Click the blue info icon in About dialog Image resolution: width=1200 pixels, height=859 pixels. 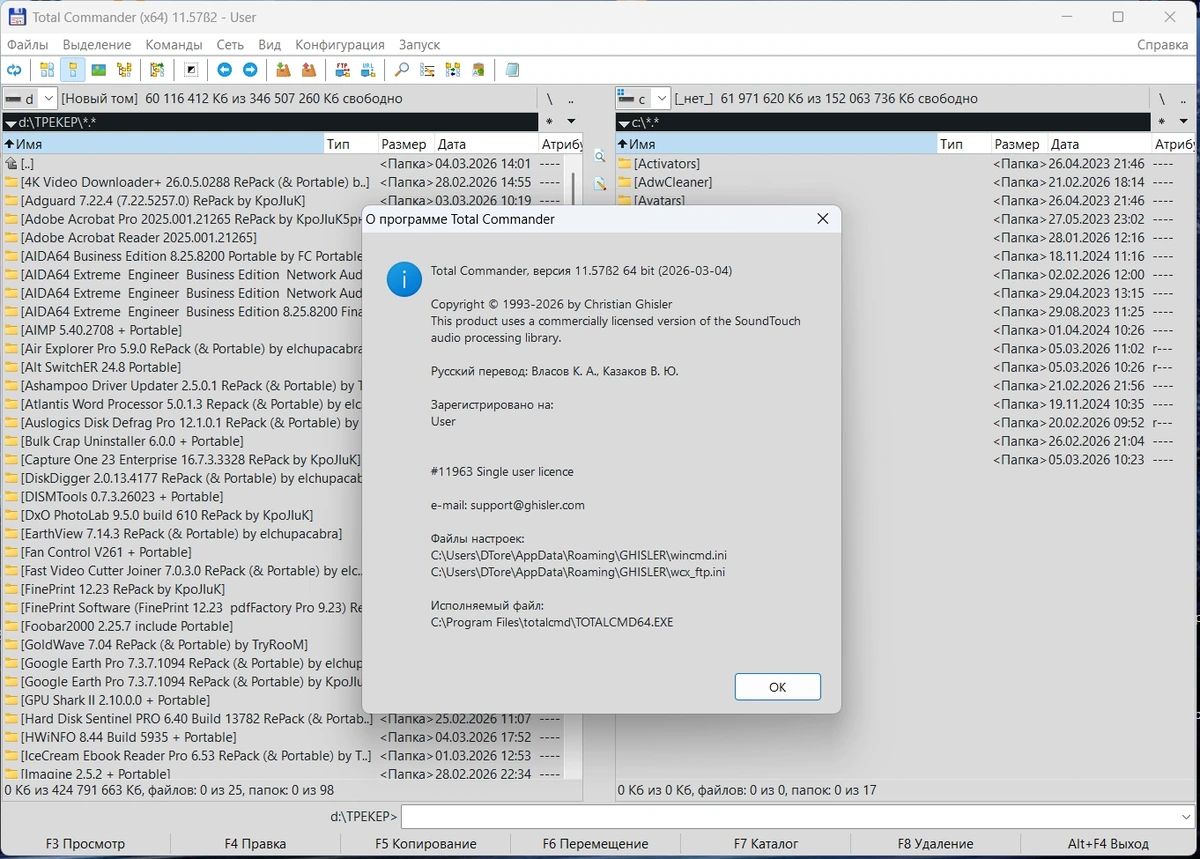(404, 279)
